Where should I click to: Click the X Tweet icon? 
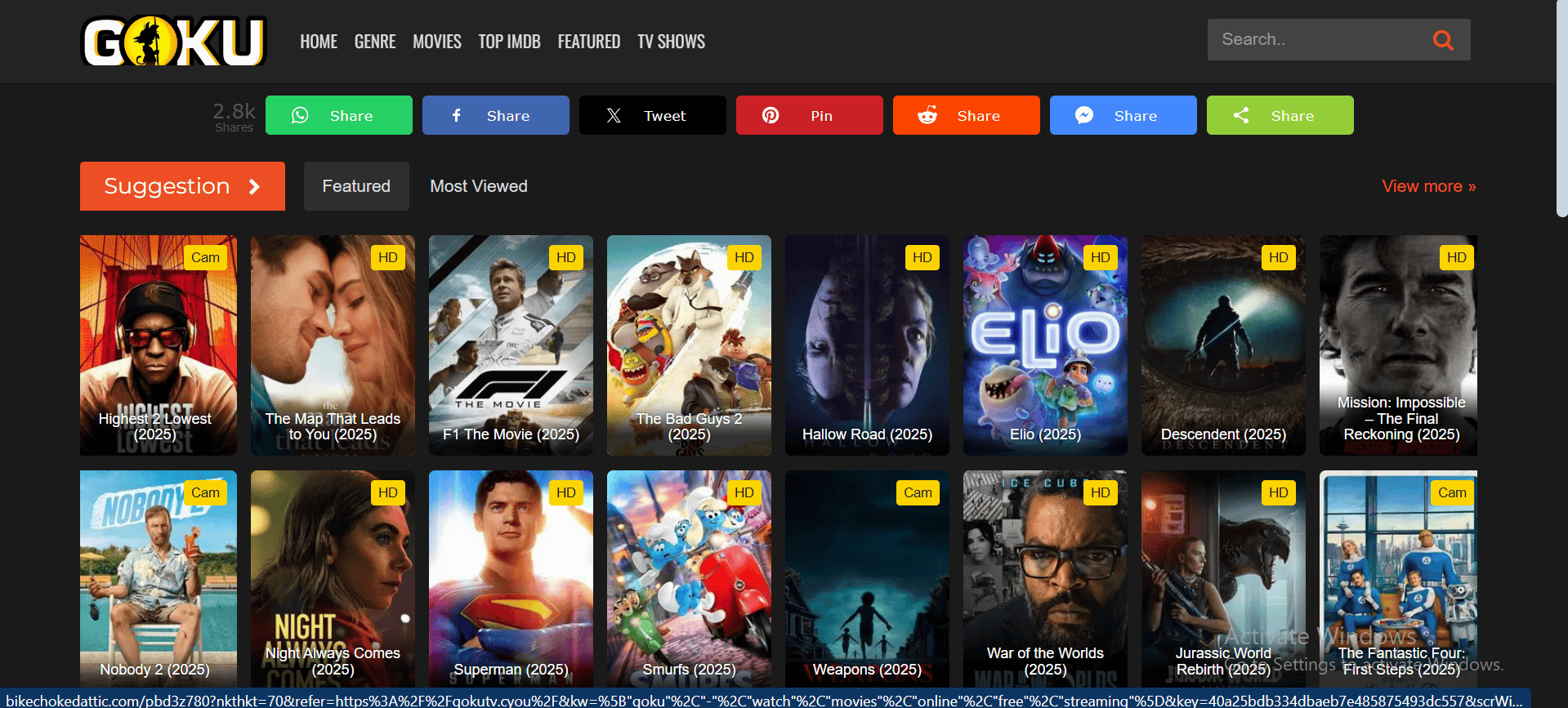614,115
